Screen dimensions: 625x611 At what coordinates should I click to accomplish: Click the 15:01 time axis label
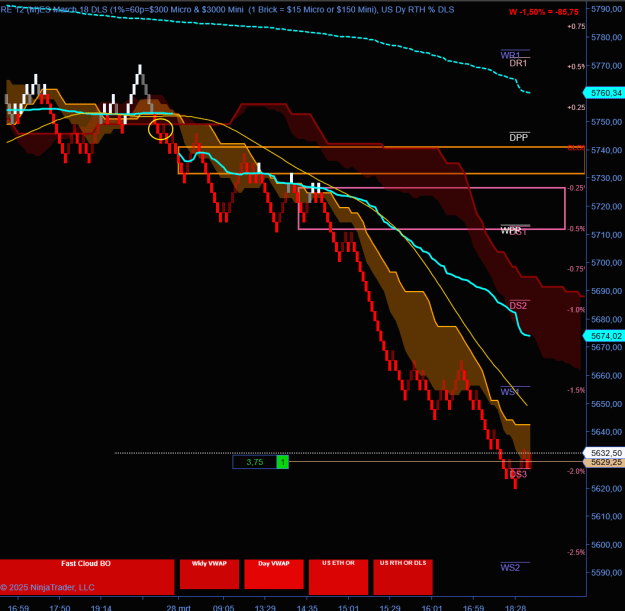348,607
